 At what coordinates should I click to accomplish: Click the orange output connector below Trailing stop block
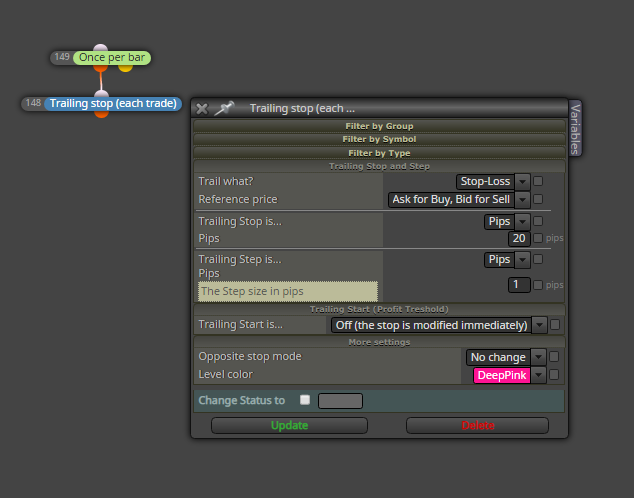pyautogui.click(x=101, y=114)
